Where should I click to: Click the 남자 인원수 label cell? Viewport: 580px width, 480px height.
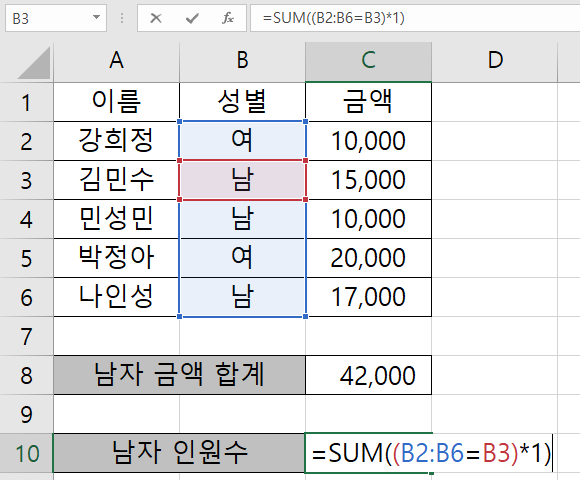pos(179,453)
